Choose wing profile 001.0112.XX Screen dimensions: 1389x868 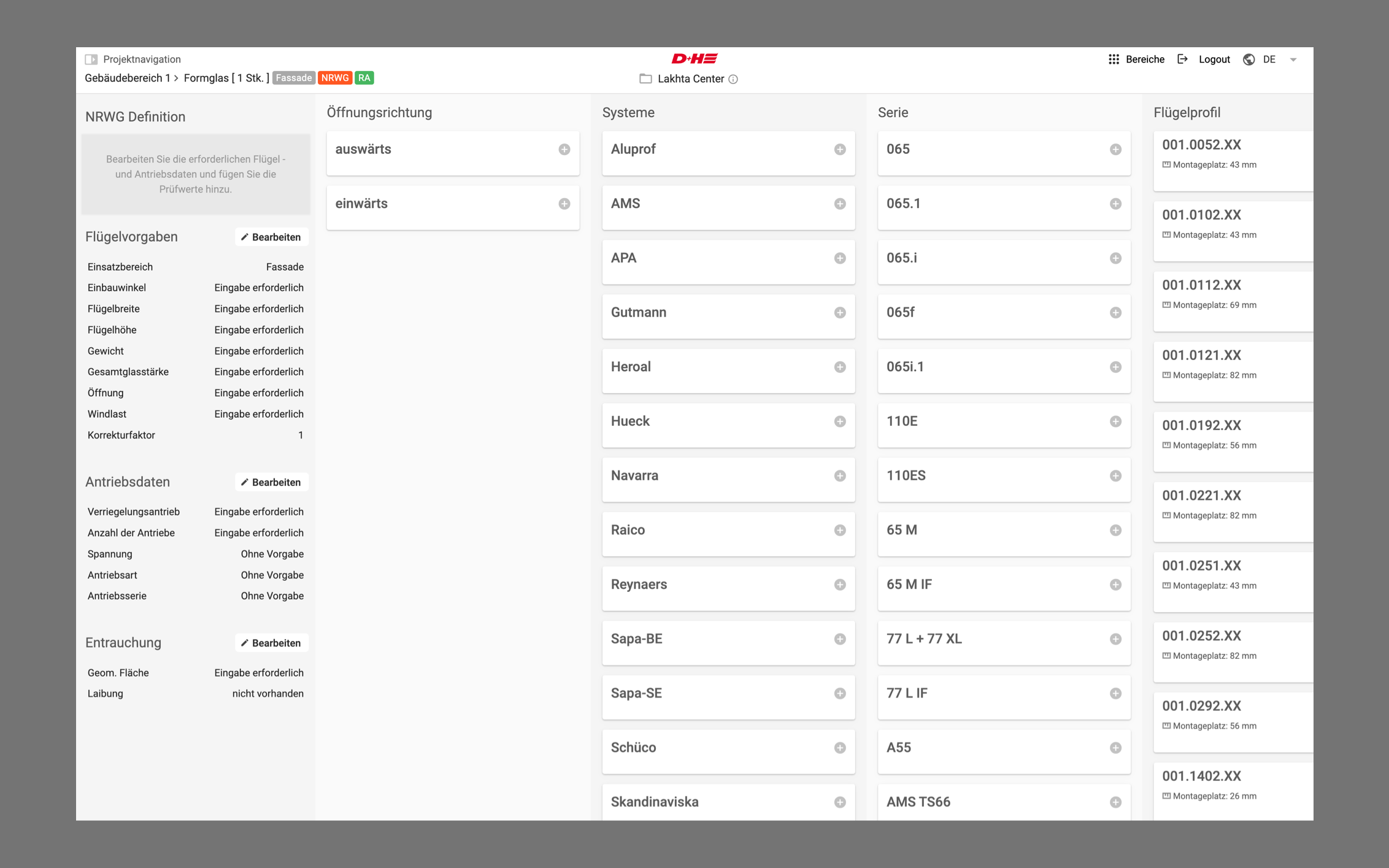[x=1233, y=301]
